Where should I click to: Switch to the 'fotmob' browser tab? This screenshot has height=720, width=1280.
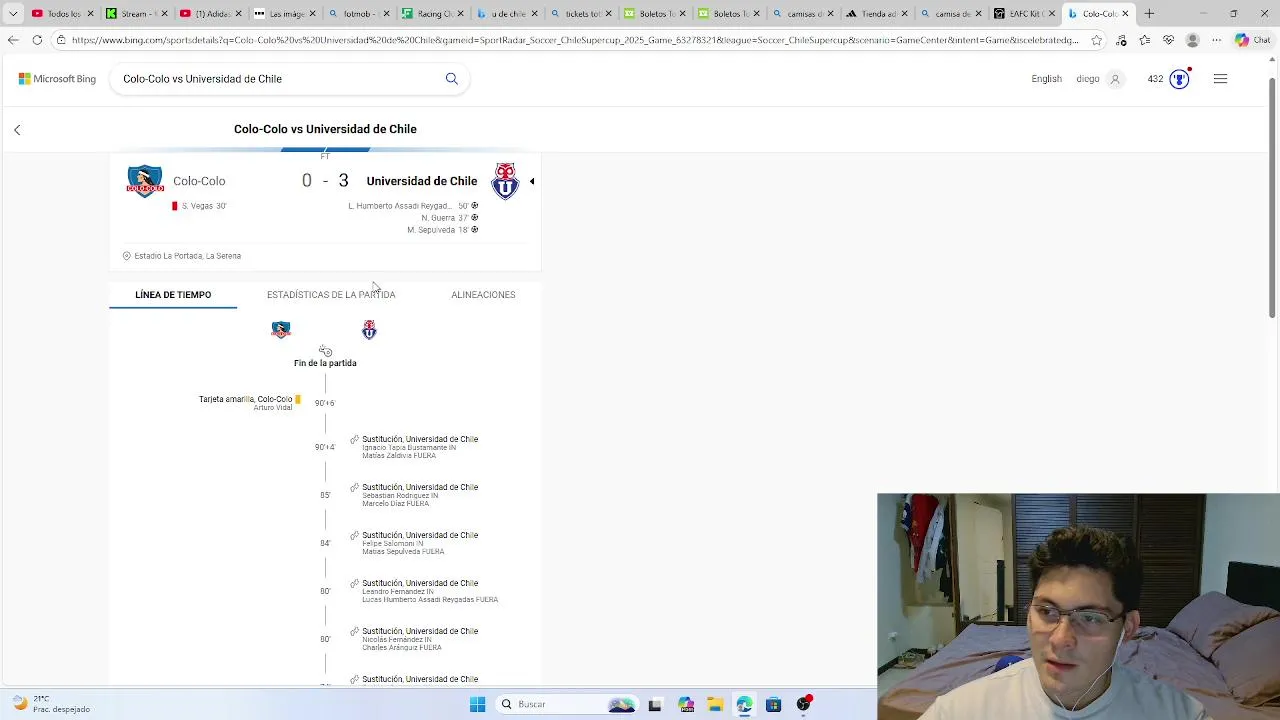pyautogui.click(x=358, y=14)
